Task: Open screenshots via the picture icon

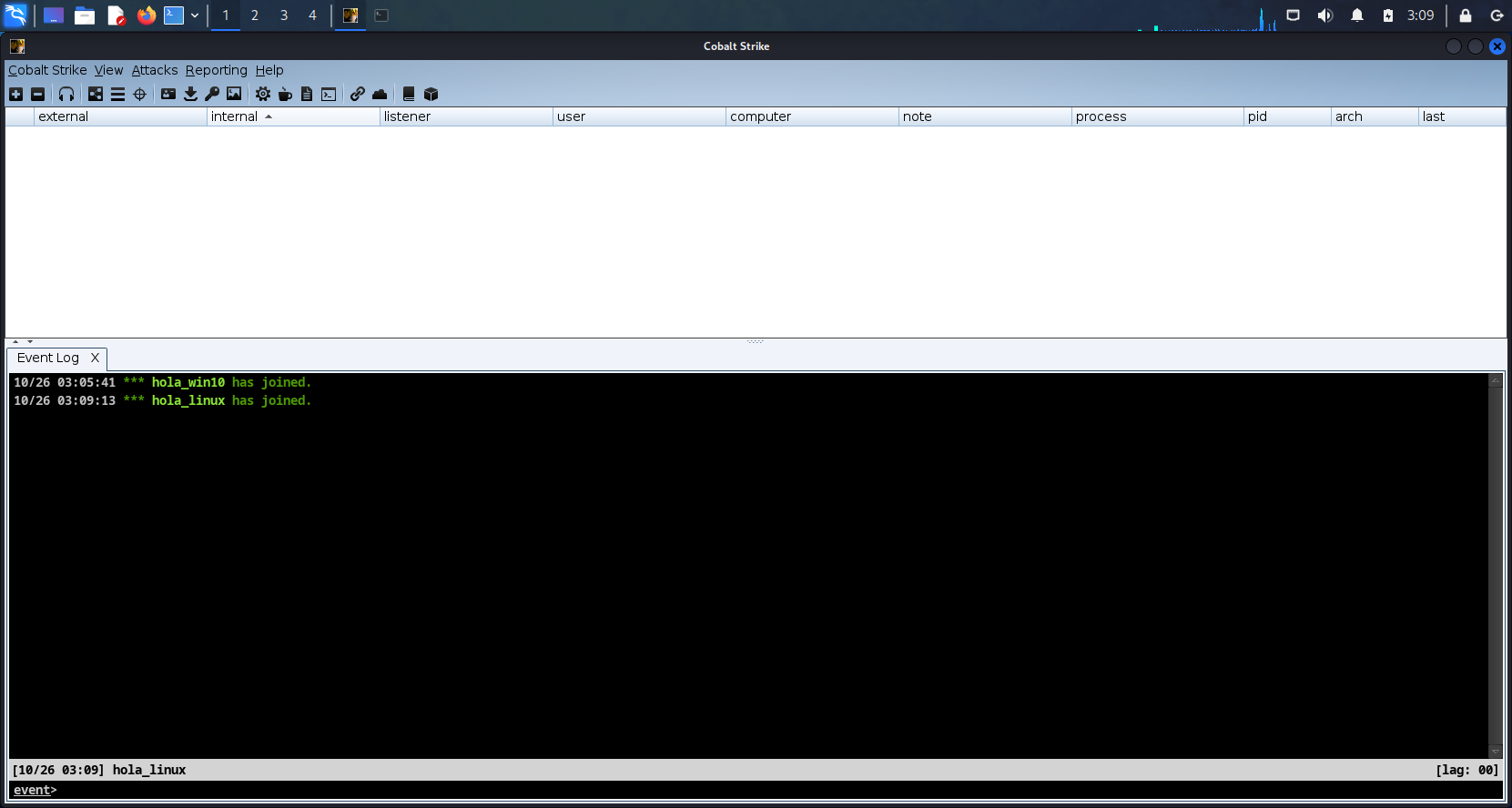Action: [x=234, y=94]
